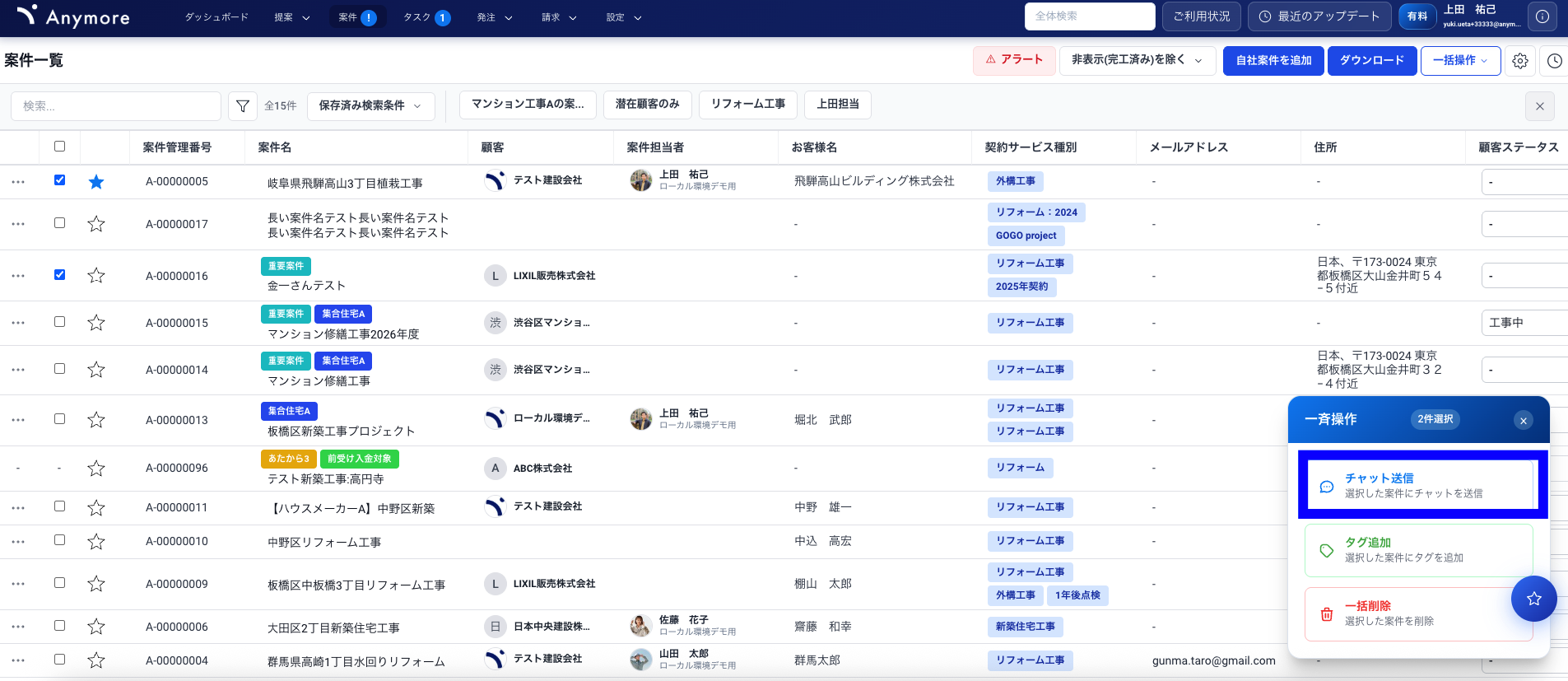Check case A-00000013
Image resolution: width=1568 pixels, height=681 pixels.
[59, 418]
